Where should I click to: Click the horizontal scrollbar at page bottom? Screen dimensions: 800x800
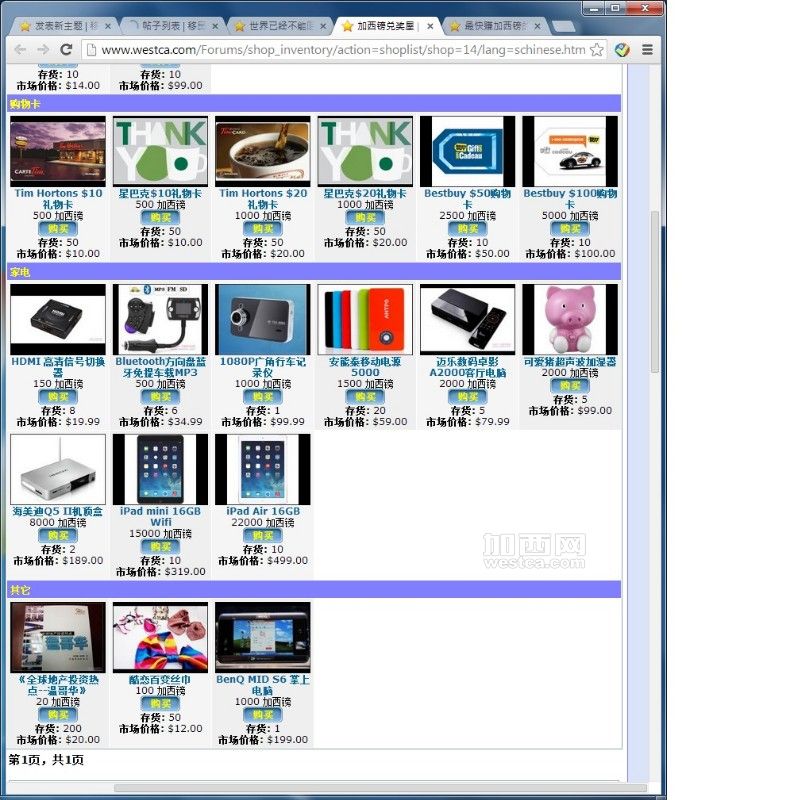(x=380, y=788)
